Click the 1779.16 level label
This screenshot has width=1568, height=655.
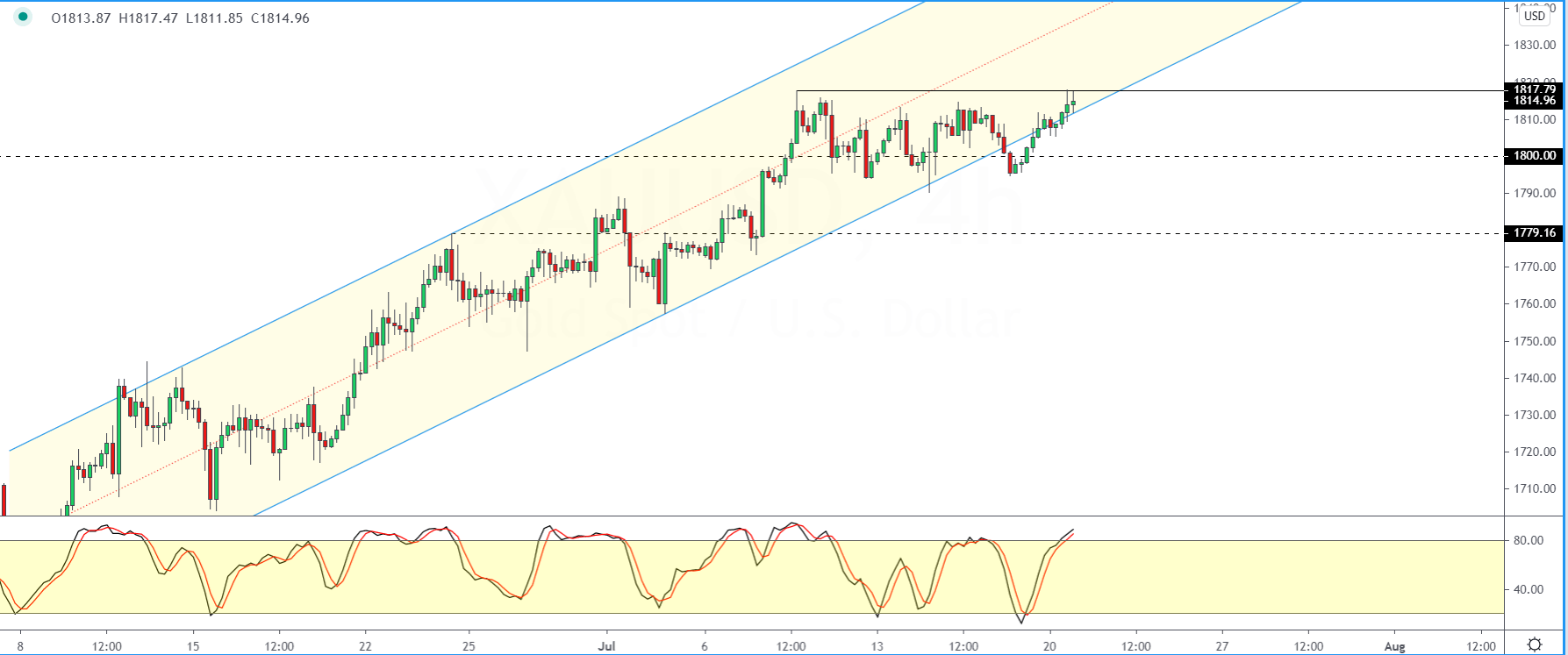pyautogui.click(x=1534, y=233)
